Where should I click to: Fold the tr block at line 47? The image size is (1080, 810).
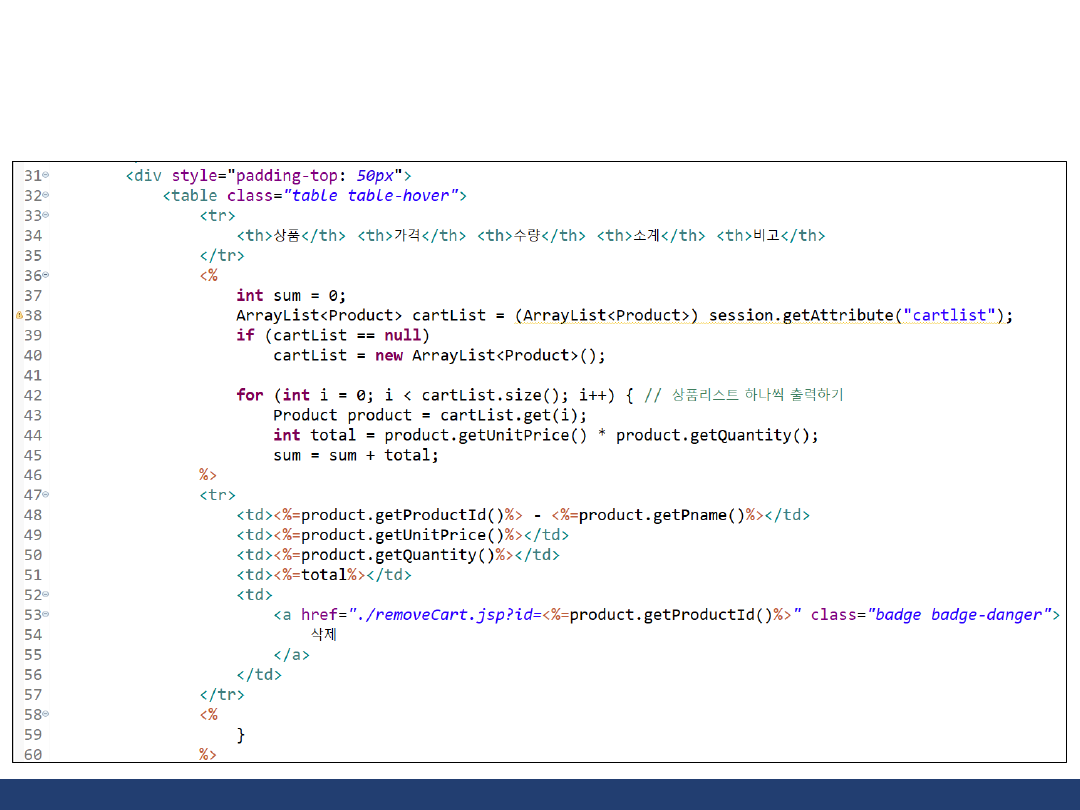coord(46,495)
